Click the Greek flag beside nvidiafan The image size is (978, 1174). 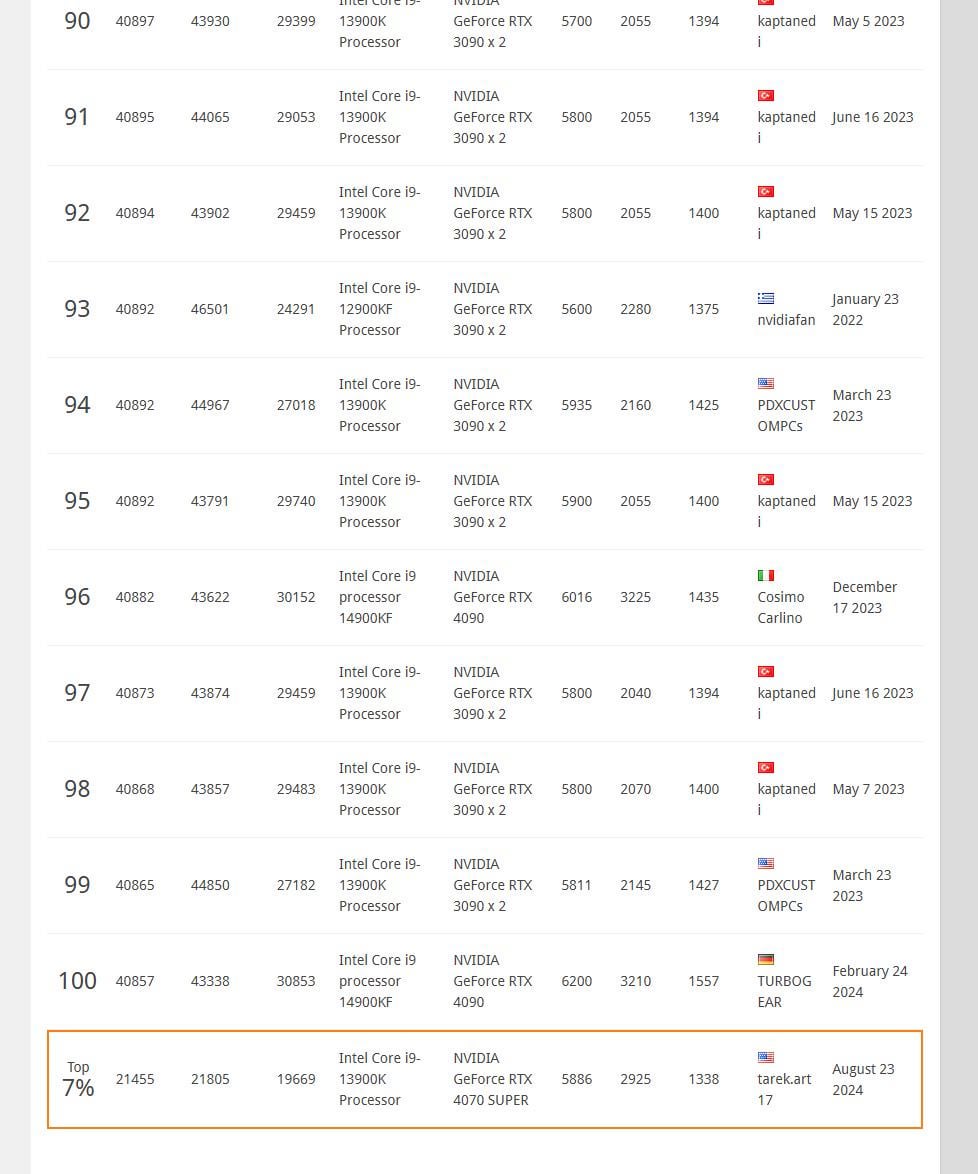point(765,298)
